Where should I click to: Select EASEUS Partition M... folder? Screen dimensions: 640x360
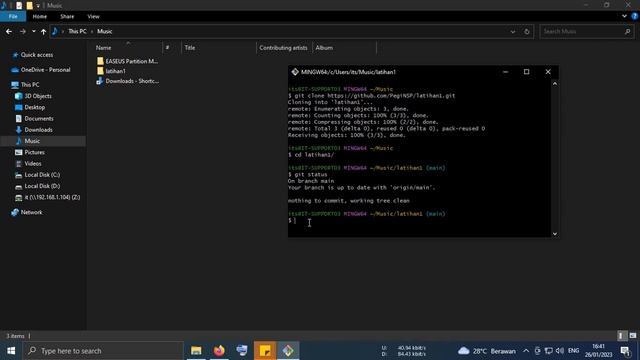128,61
